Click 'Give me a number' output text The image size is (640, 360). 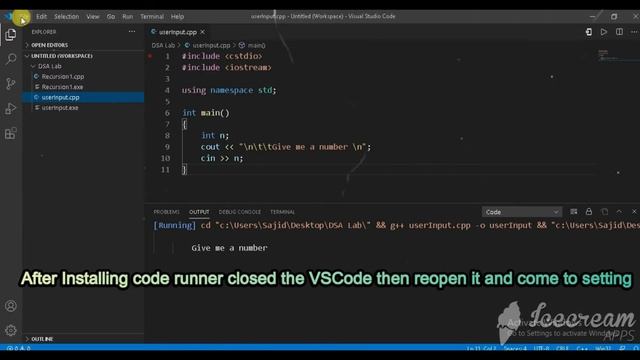click(x=229, y=248)
